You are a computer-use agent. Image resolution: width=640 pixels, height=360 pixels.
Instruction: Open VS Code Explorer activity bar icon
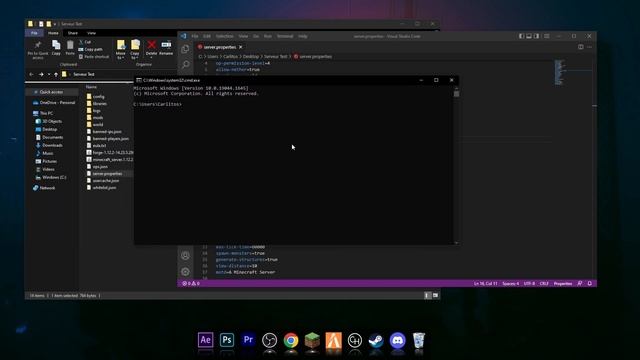(185, 49)
